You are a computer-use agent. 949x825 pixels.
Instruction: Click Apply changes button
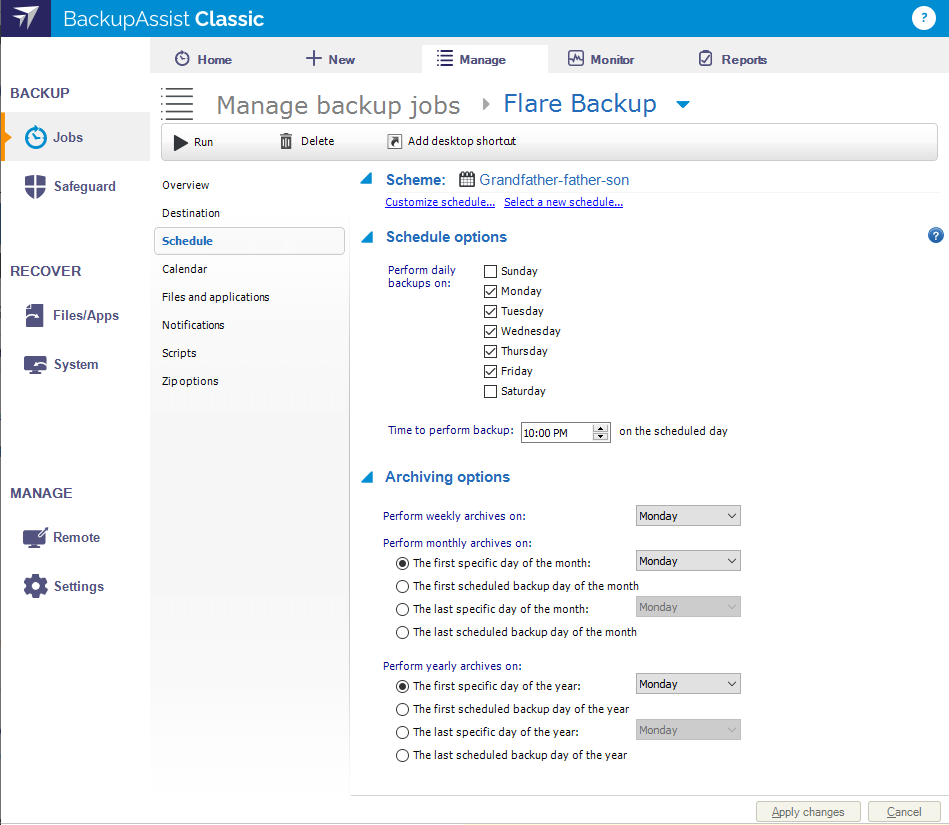click(808, 812)
